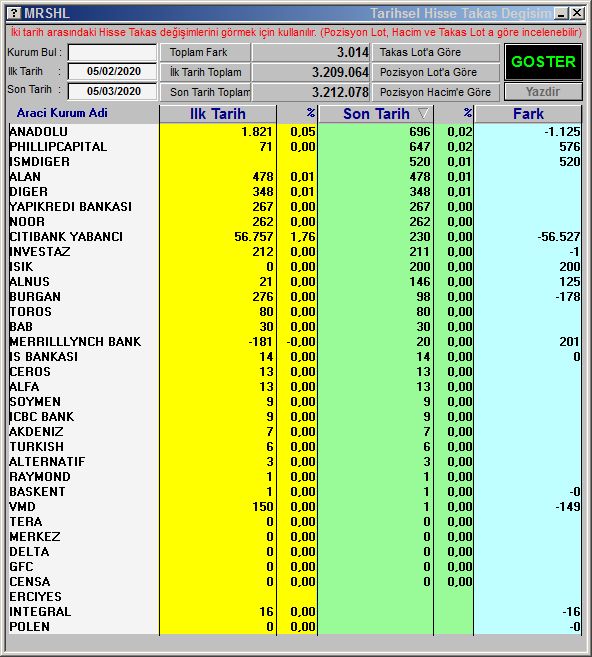This screenshot has height=657, width=592.
Task: Select the MERRILLLYNCH BANK row
Action: point(295,342)
